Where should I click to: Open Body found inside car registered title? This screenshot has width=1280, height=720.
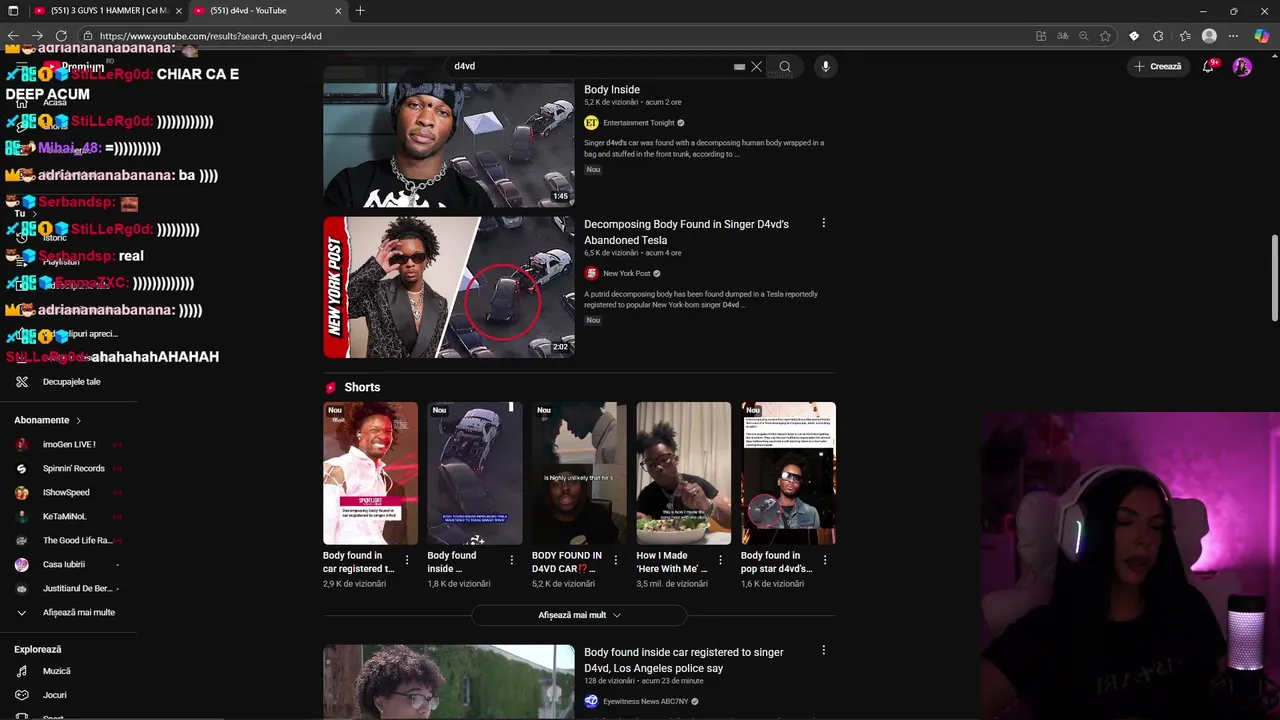pos(684,660)
